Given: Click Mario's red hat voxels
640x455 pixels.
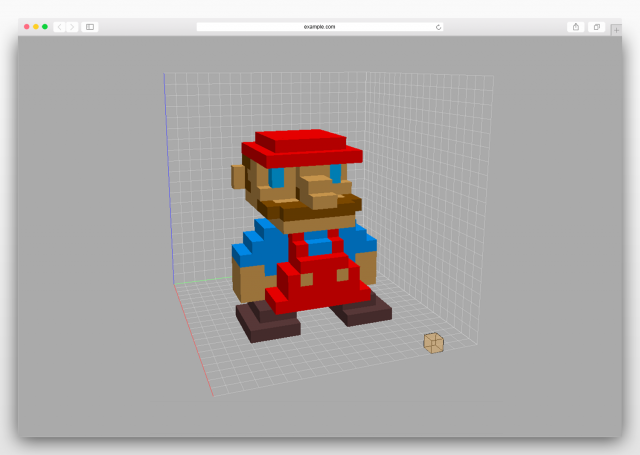Looking at the screenshot, I should click(x=302, y=148).
